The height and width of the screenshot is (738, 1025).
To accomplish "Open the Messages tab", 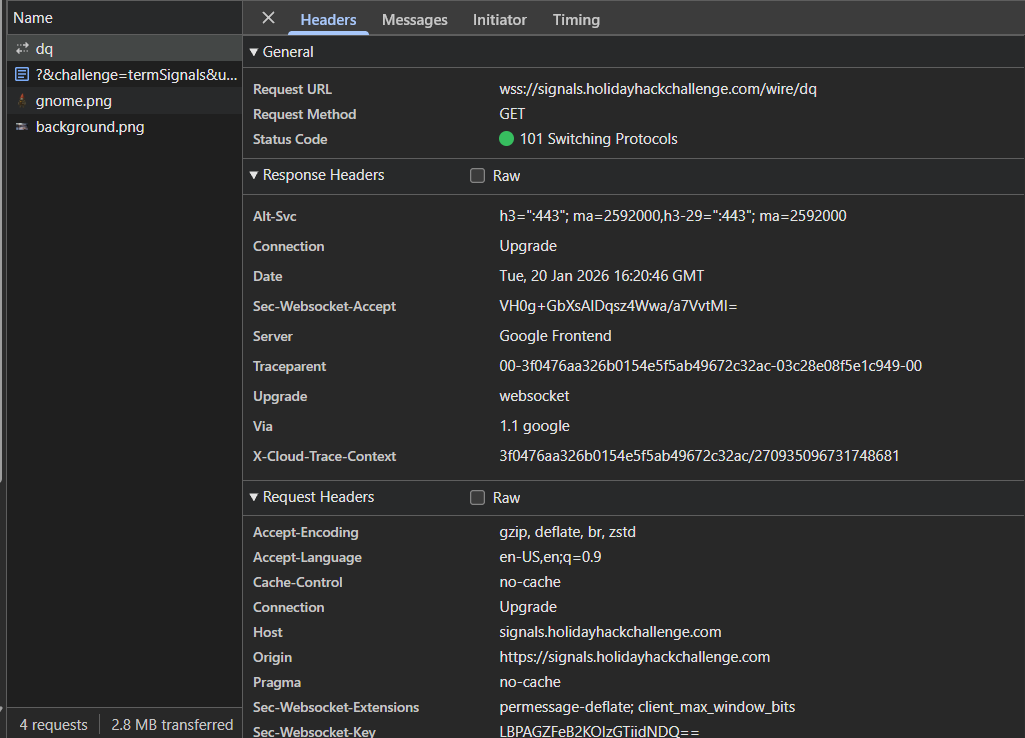I will click(414, 20).
